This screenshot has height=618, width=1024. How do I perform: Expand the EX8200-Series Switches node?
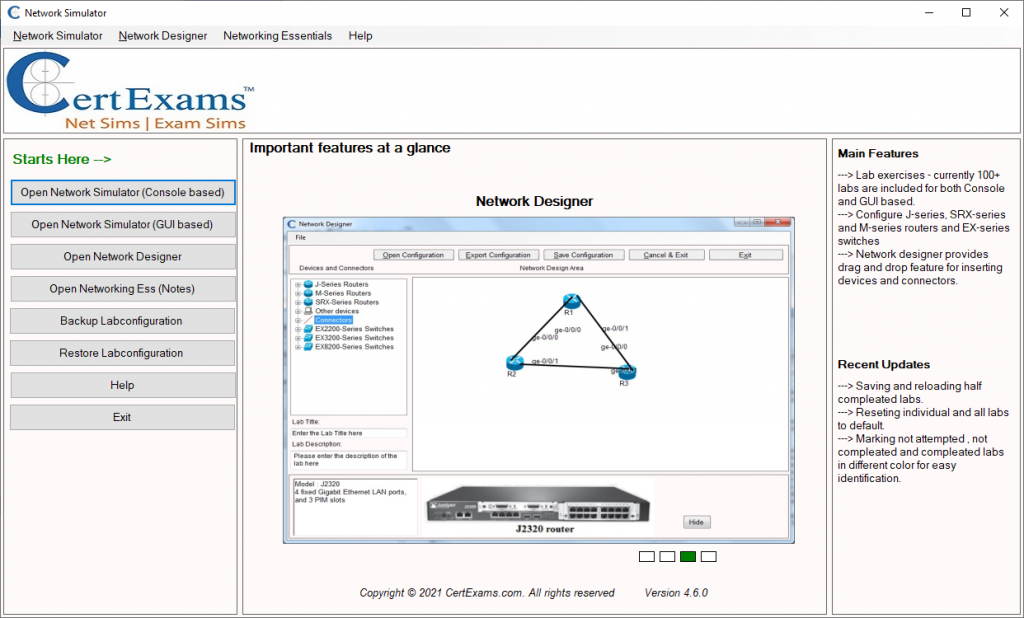tap(298, 347)
